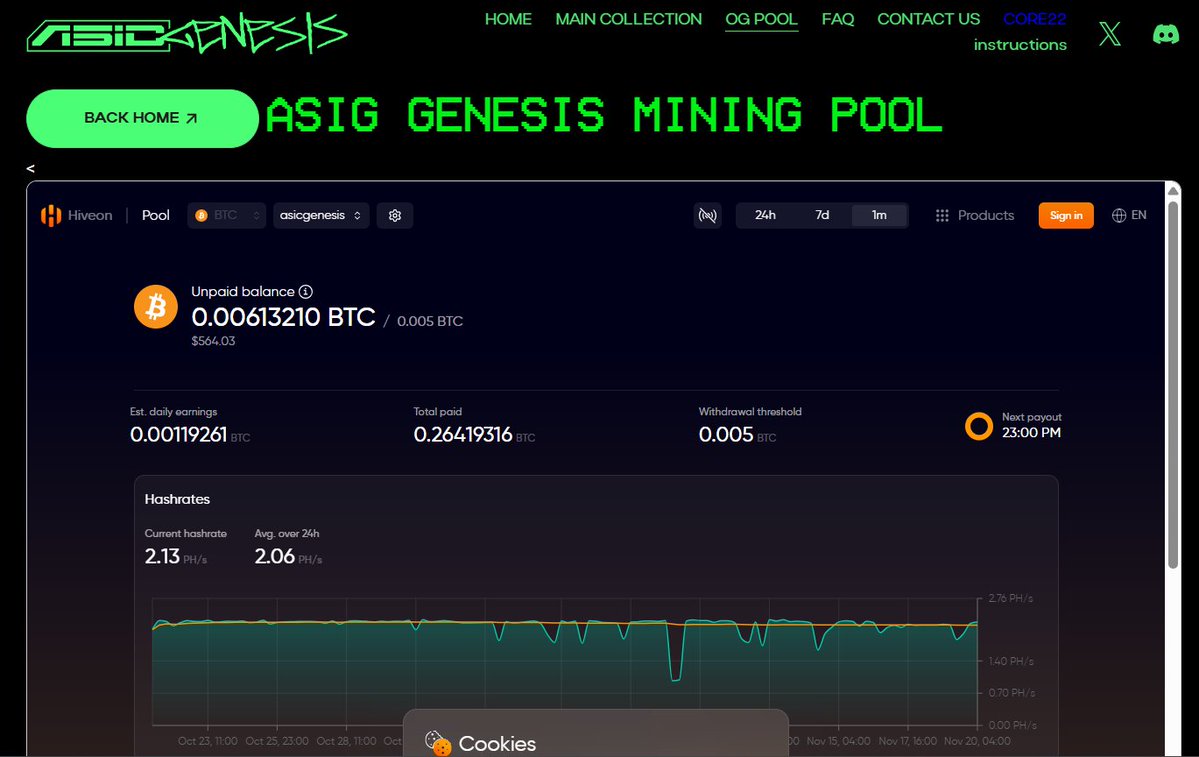
Task: Navigate to the FAQ menu item
Action: [x=838, y=19]
